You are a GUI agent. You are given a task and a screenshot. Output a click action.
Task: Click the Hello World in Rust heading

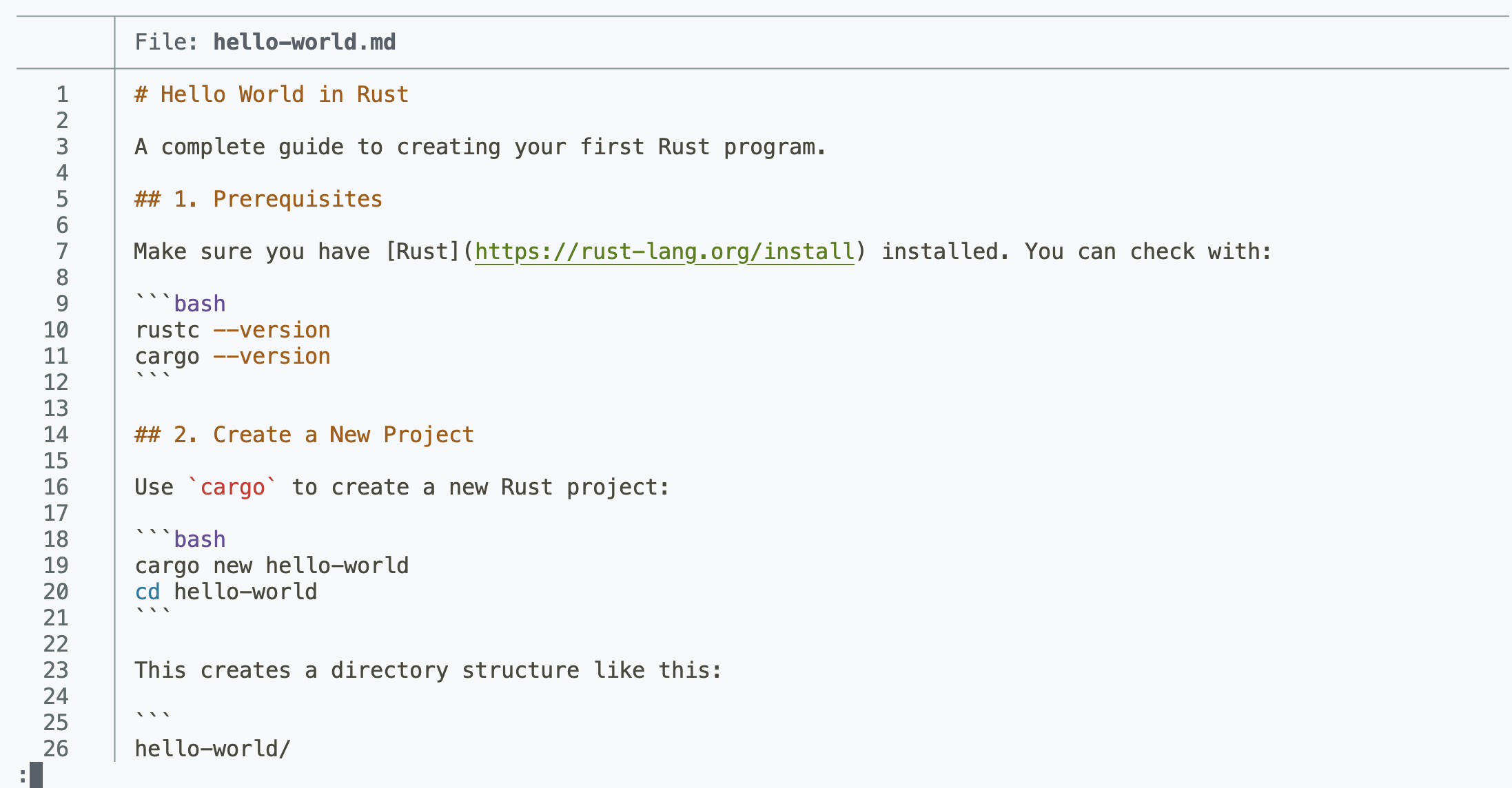pos(272,94)
